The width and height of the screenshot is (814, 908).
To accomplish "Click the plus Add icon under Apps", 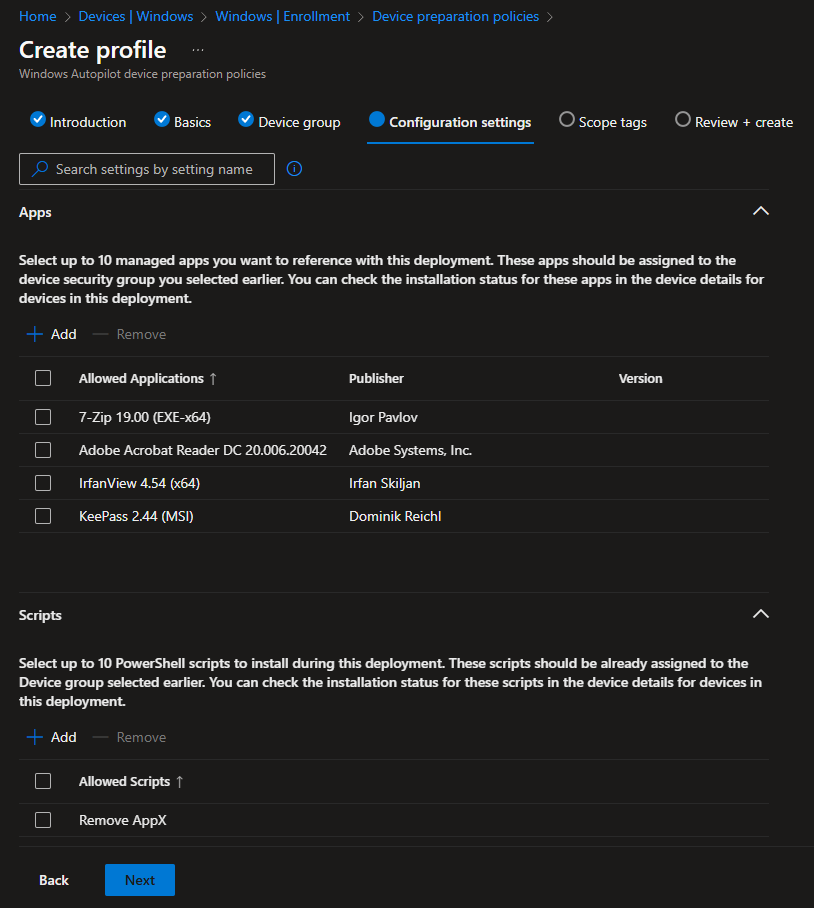I will (x=35, y=334).
